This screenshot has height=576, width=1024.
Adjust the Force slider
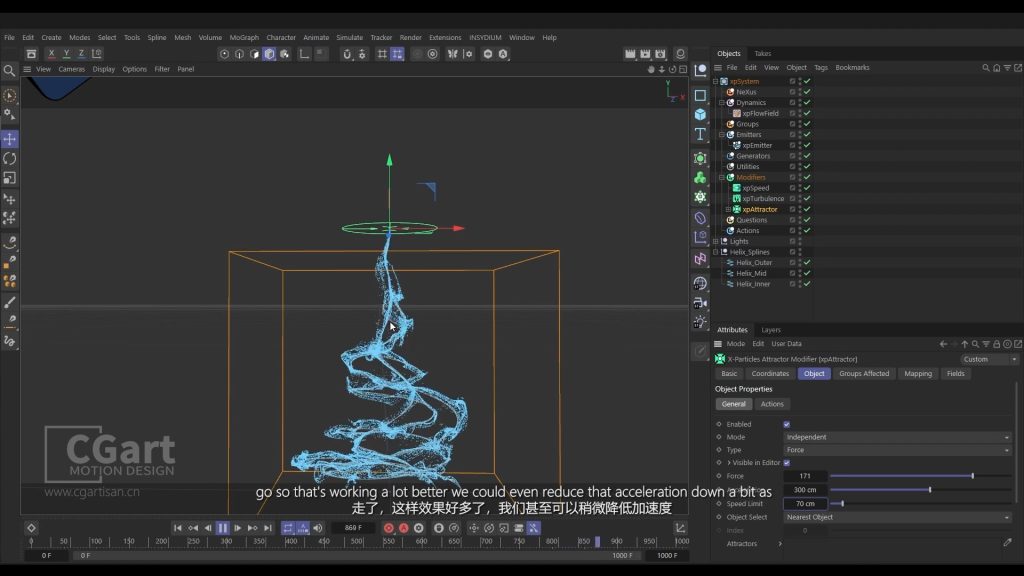[920, 476]
